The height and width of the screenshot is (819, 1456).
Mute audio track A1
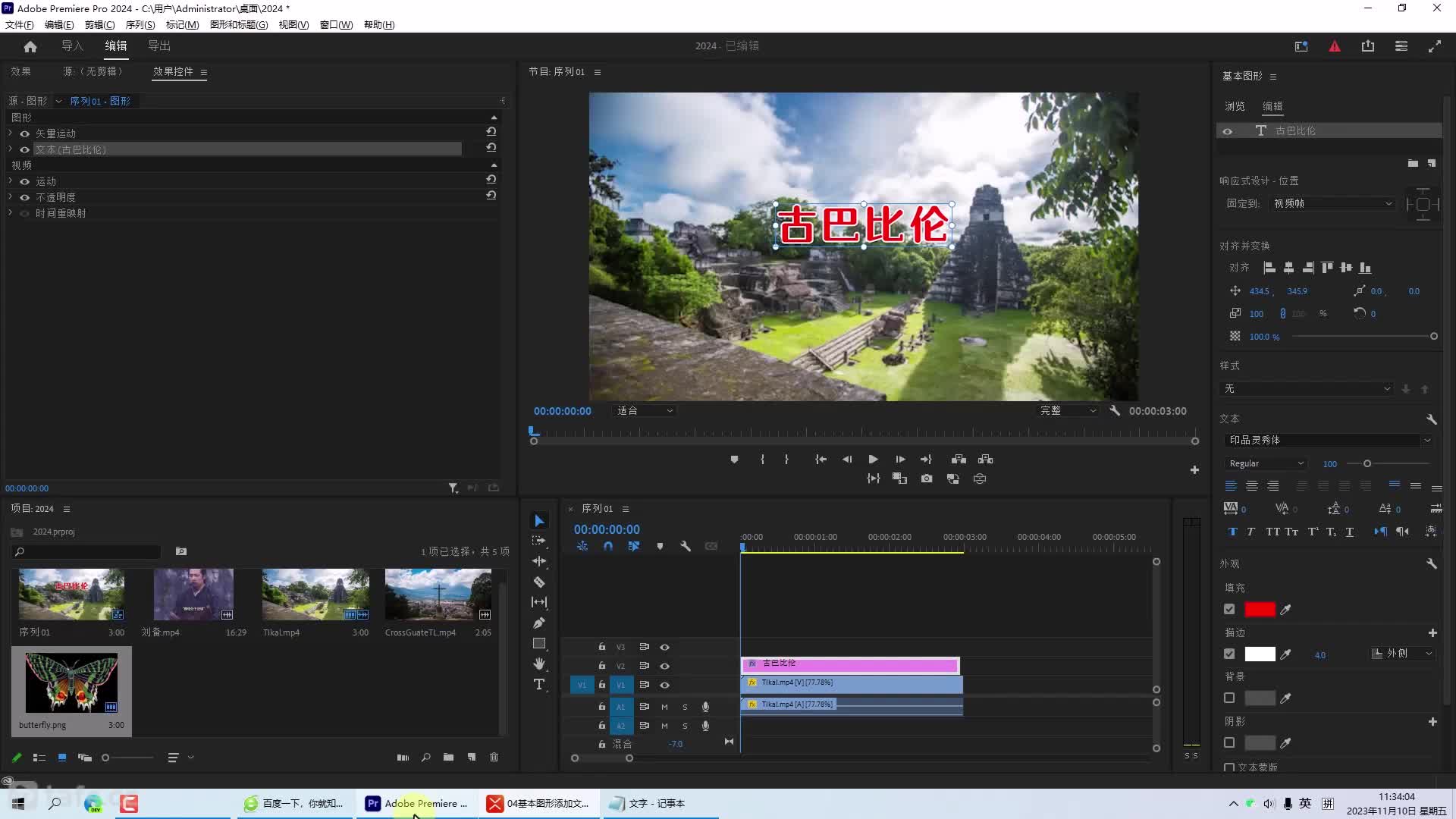[664, 707]
